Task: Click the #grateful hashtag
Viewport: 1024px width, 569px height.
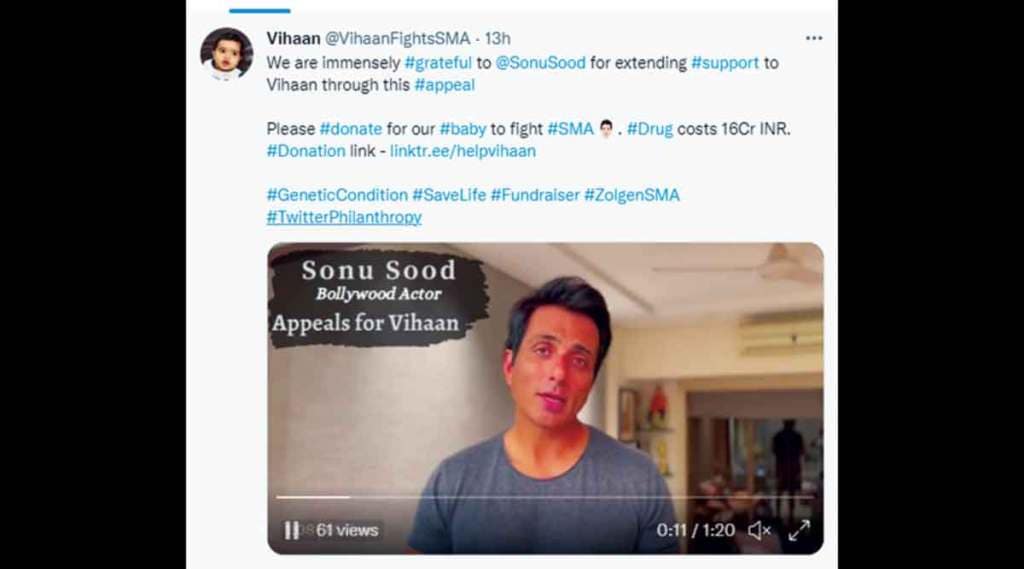Action: click(438, 62)
